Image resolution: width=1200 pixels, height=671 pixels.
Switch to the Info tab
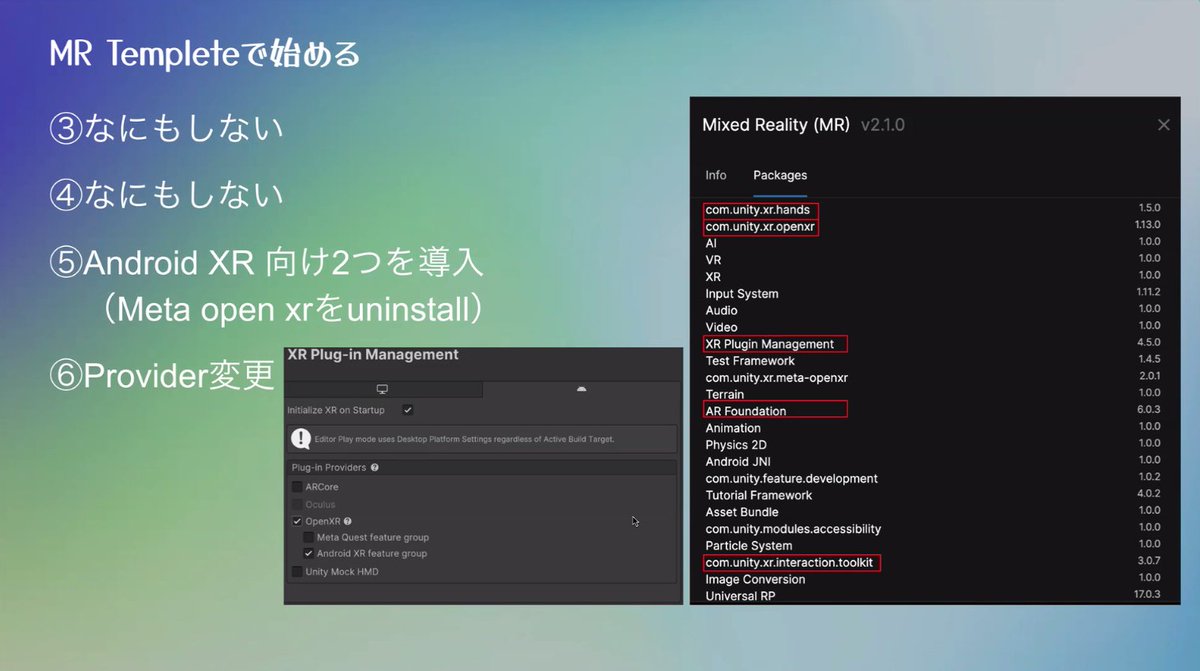tap(716, 175)
